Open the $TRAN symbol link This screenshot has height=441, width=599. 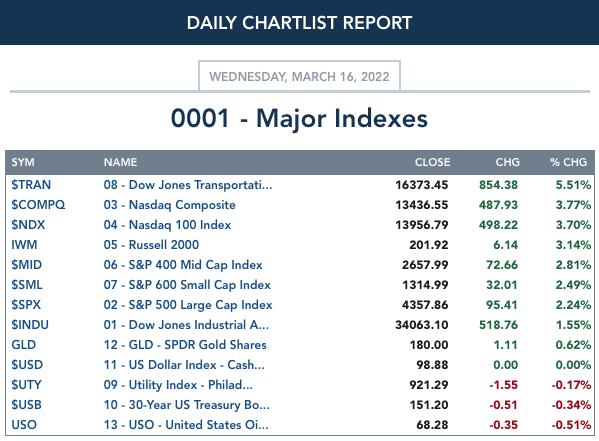click(31, 185)
